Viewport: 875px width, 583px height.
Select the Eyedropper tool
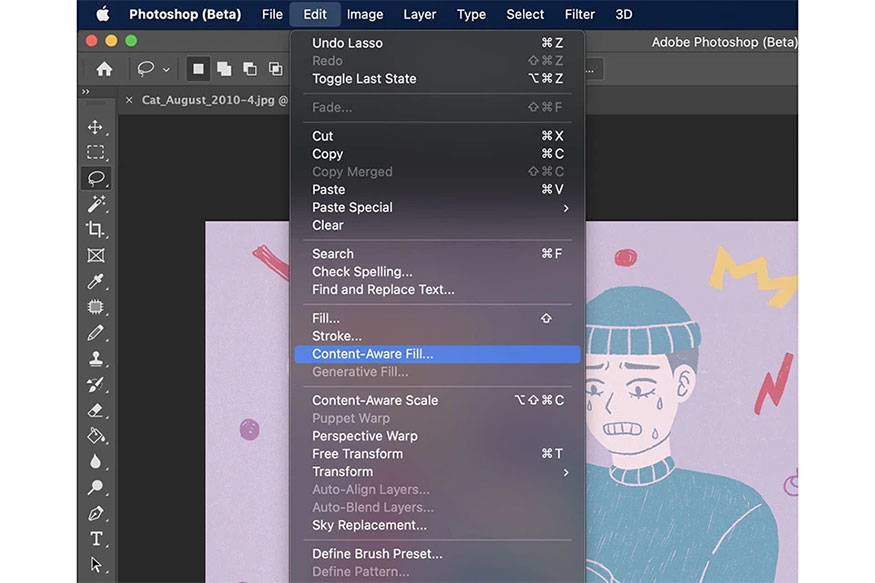pyautogui.click(x=95, y=281)
